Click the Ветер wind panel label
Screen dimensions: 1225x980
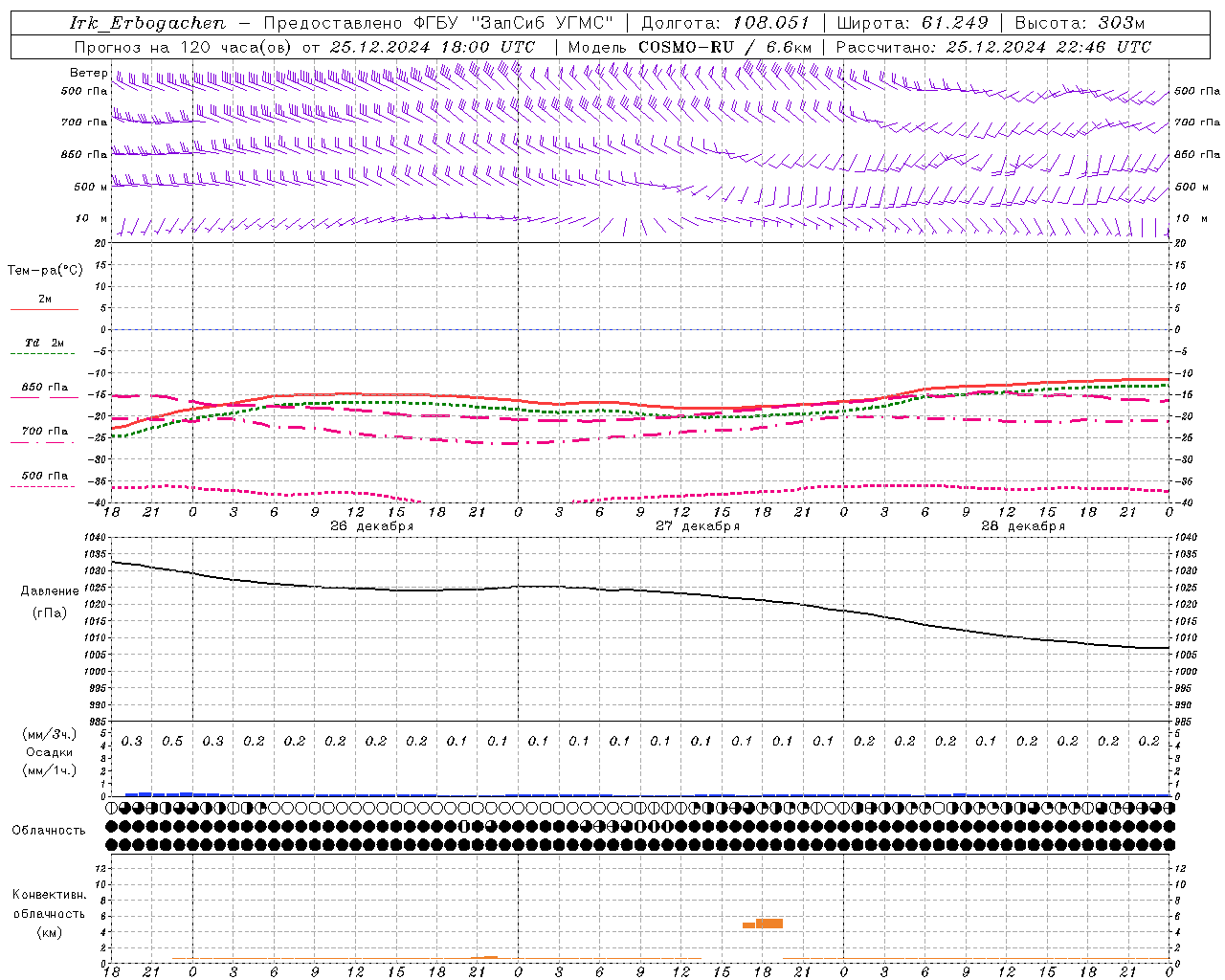pos(88,73)
